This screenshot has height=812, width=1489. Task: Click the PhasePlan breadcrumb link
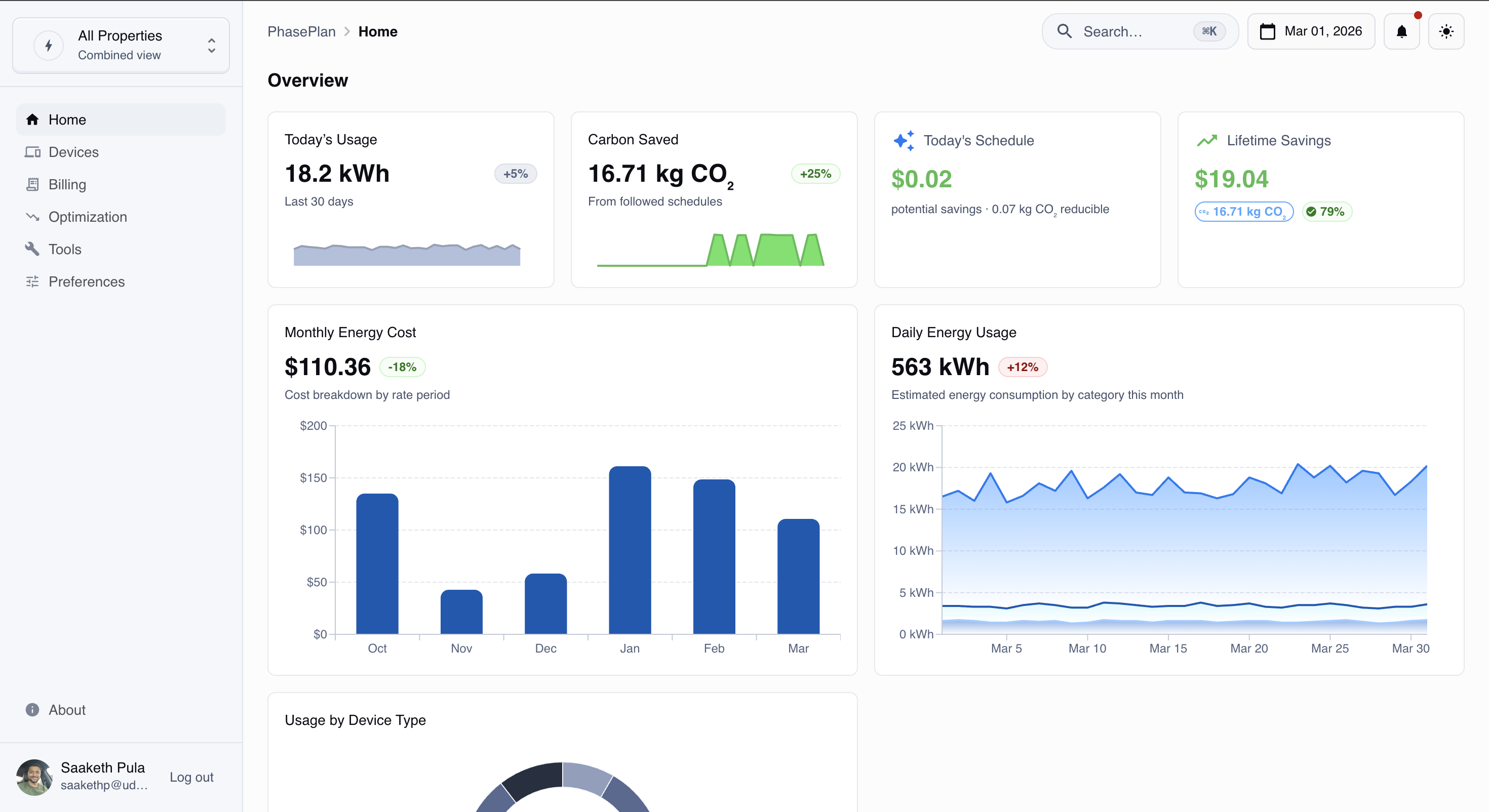[301, 32]
